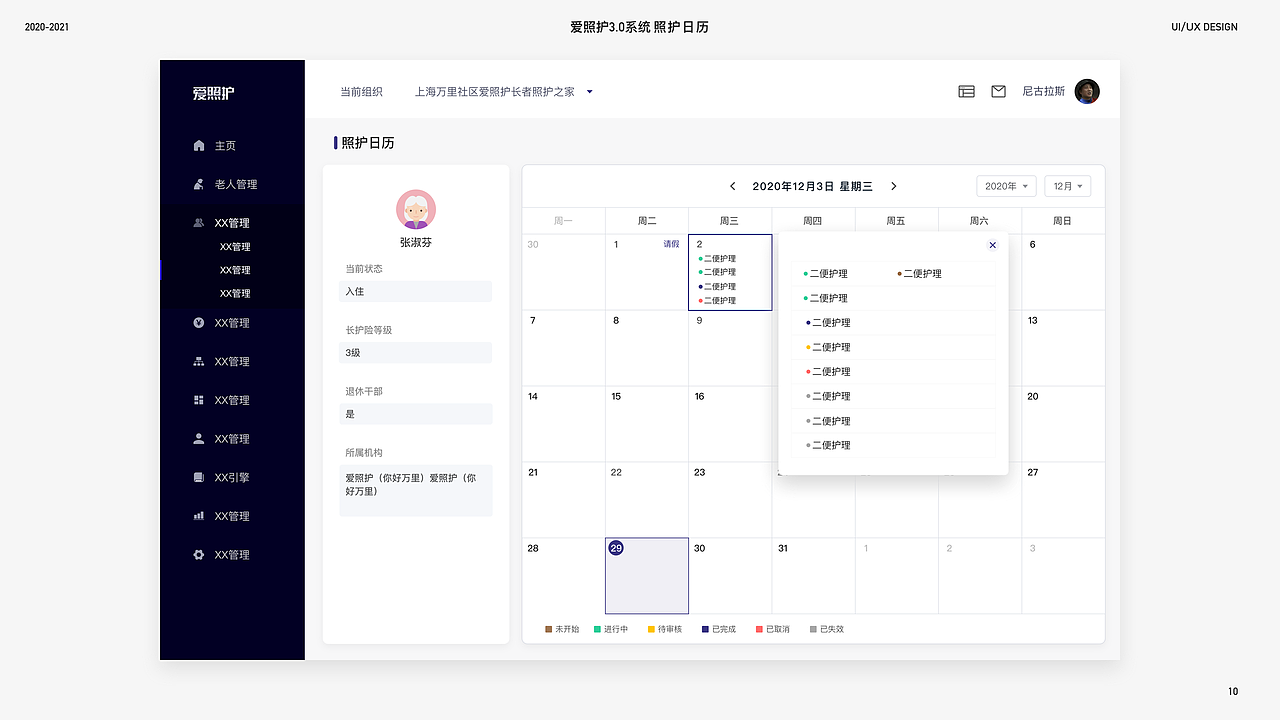1280x720 pixels.
Task: Select the second XX管理 sub-menu item, marked active
Action: click(235, 270)
